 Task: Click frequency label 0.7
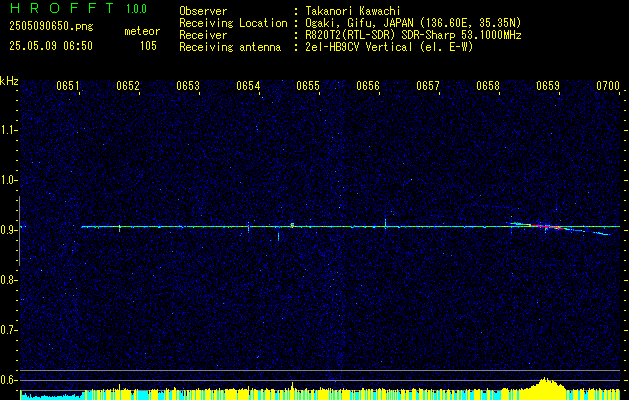coord(9,330)
